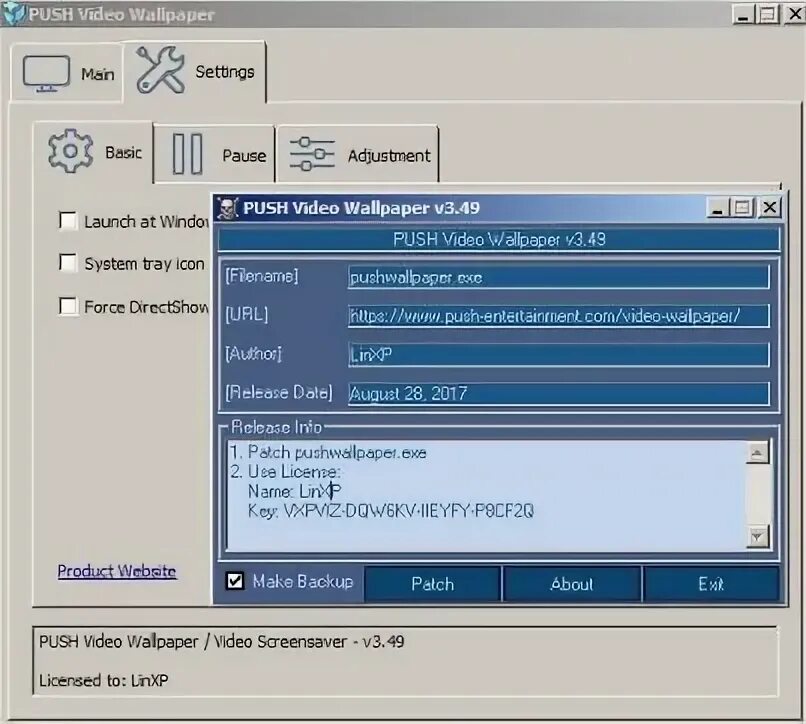Click the URL field in patcher
This screenshot has height=724, width=806.
click(559, 315)
